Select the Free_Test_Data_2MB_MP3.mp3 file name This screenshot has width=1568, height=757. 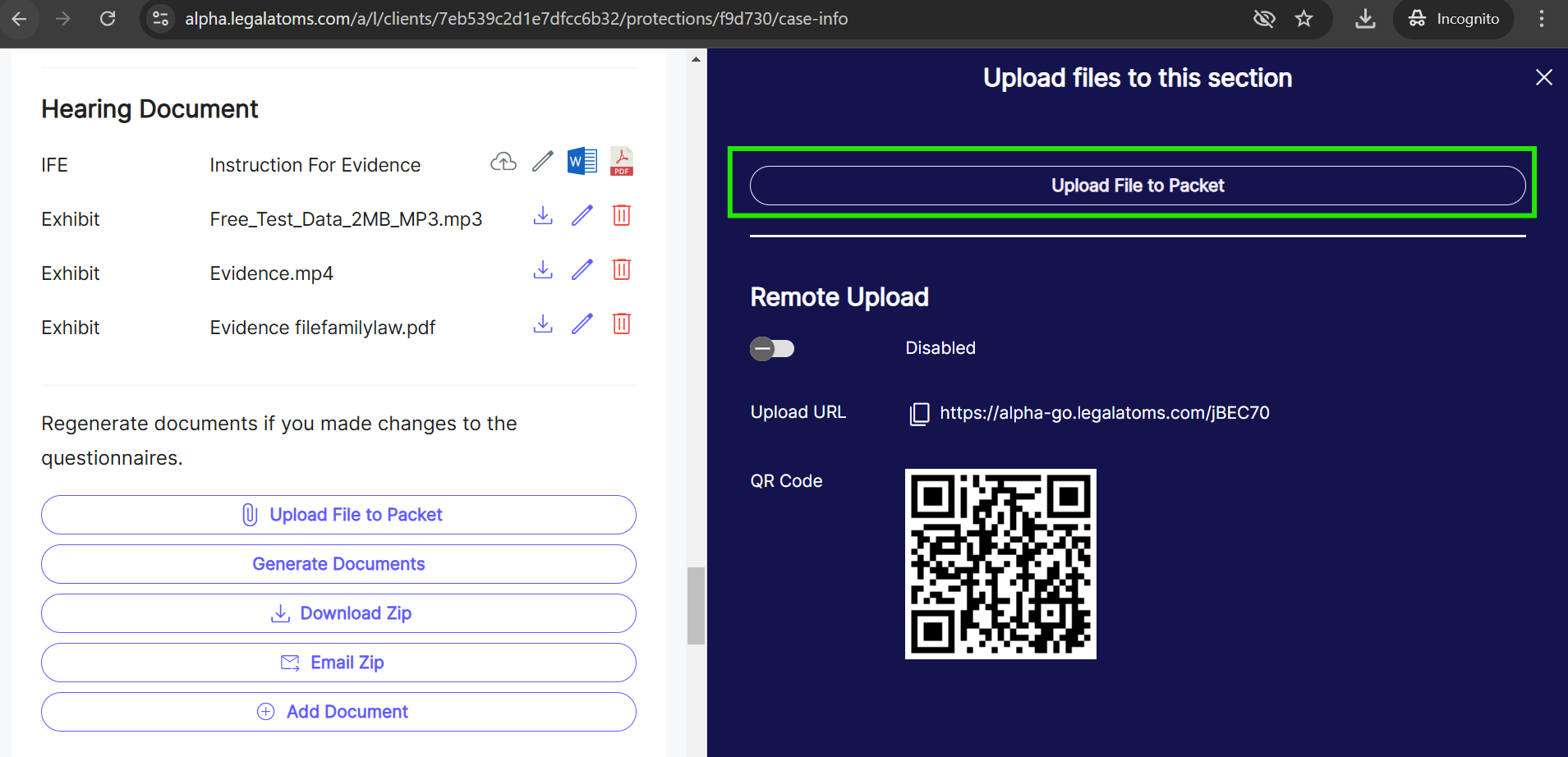pos(346,219)
